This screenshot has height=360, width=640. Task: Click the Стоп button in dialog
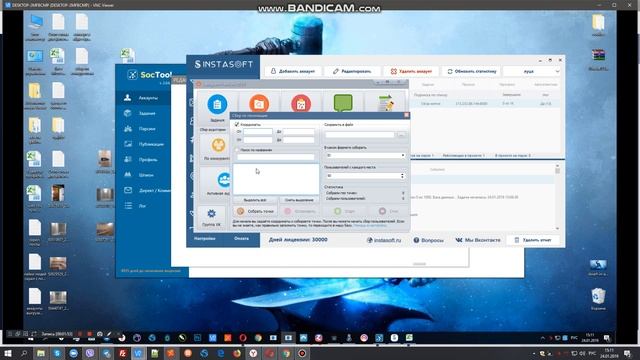click(x=389, y=211)
